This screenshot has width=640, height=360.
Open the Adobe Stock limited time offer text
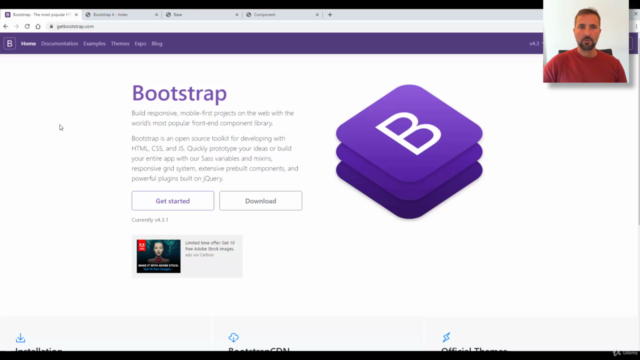click(x=210, y=246)
